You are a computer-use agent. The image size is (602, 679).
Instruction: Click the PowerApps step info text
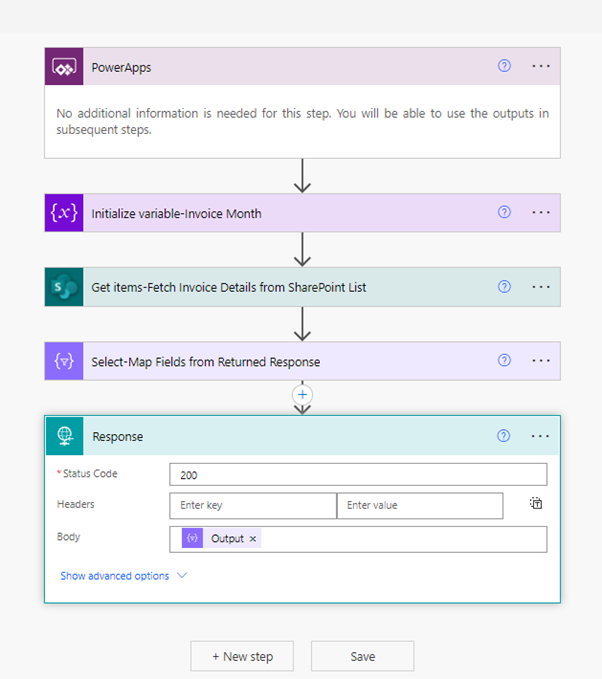click(302, 121)
